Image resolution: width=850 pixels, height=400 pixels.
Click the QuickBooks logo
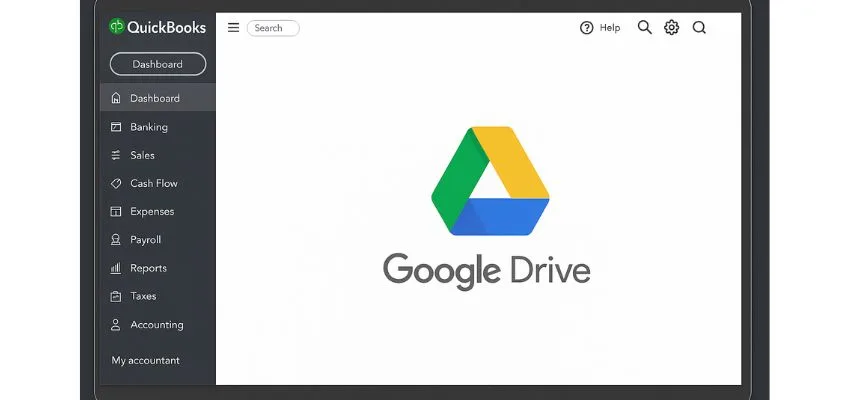157,27
